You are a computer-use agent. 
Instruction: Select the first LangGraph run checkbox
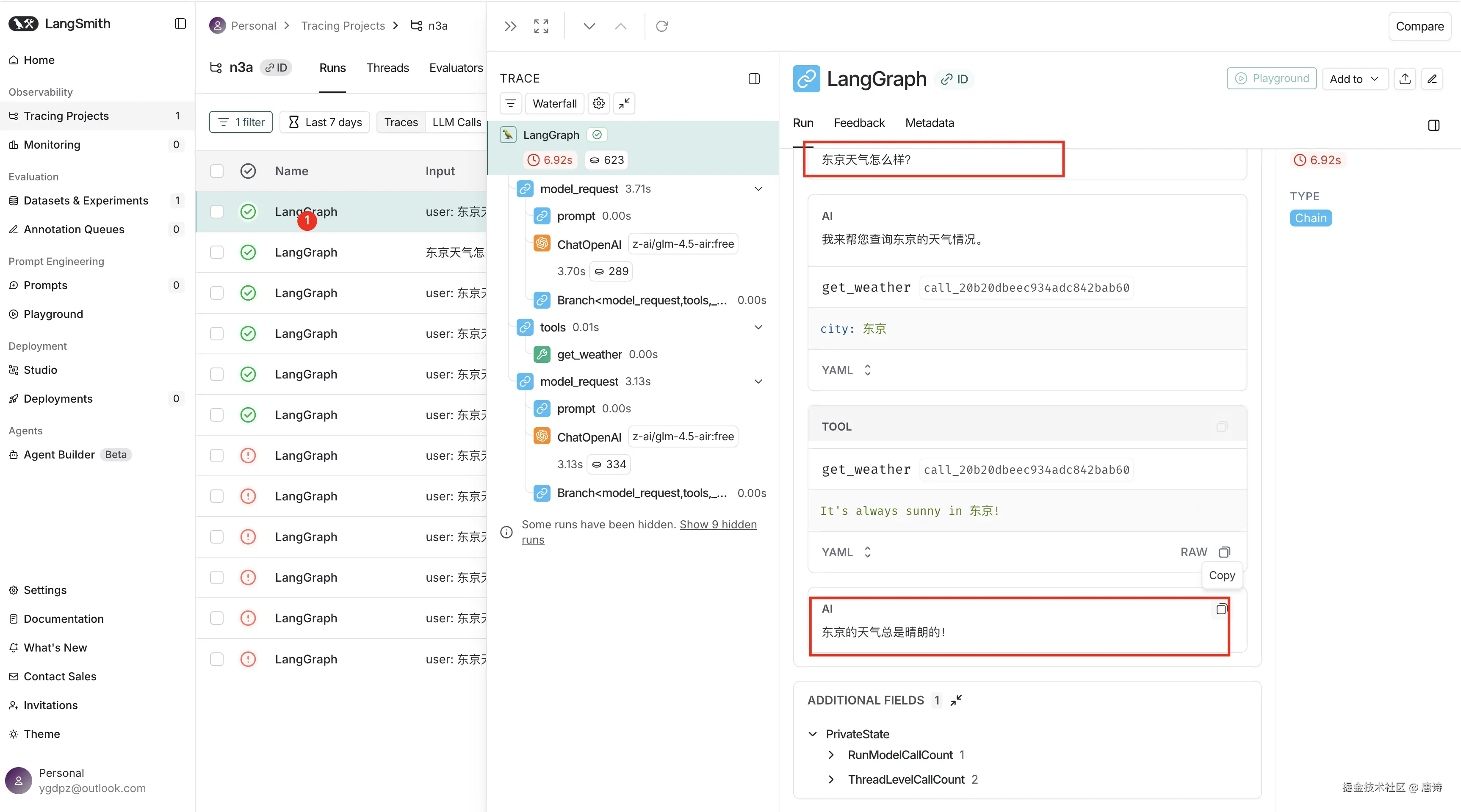[x=217, y=212]
